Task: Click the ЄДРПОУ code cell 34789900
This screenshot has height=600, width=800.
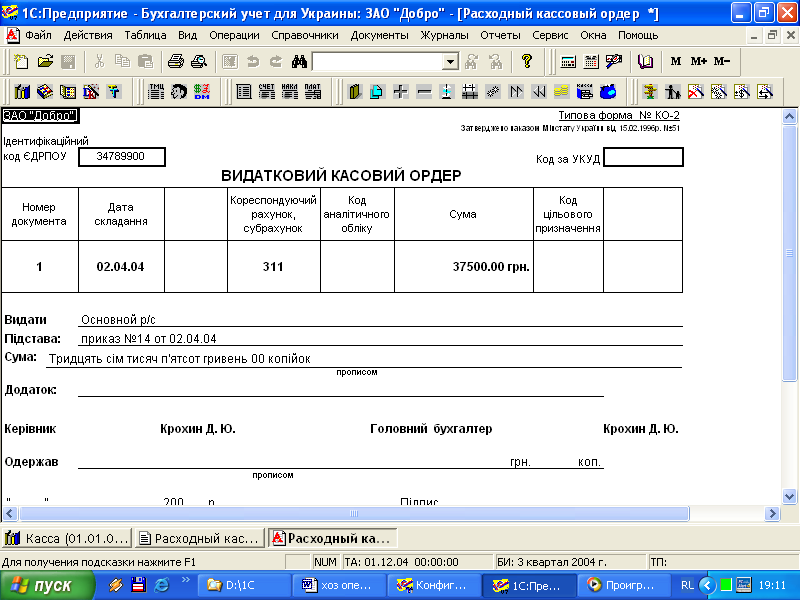Action: pos(121,157)
